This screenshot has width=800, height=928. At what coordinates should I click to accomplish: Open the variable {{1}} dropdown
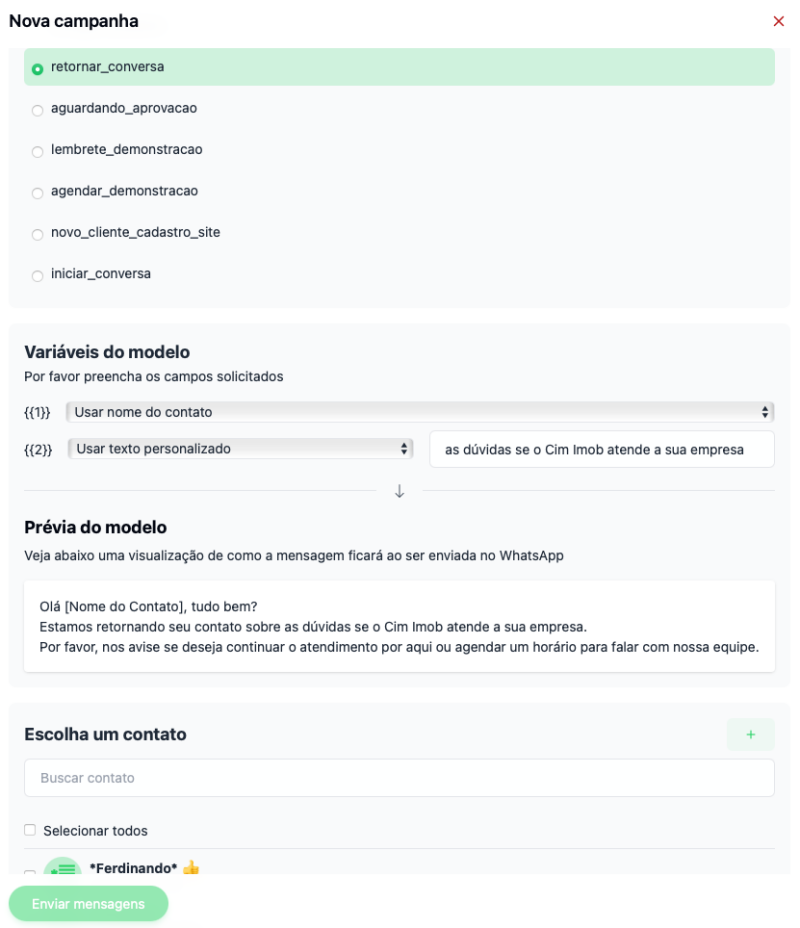coord(419,412)
